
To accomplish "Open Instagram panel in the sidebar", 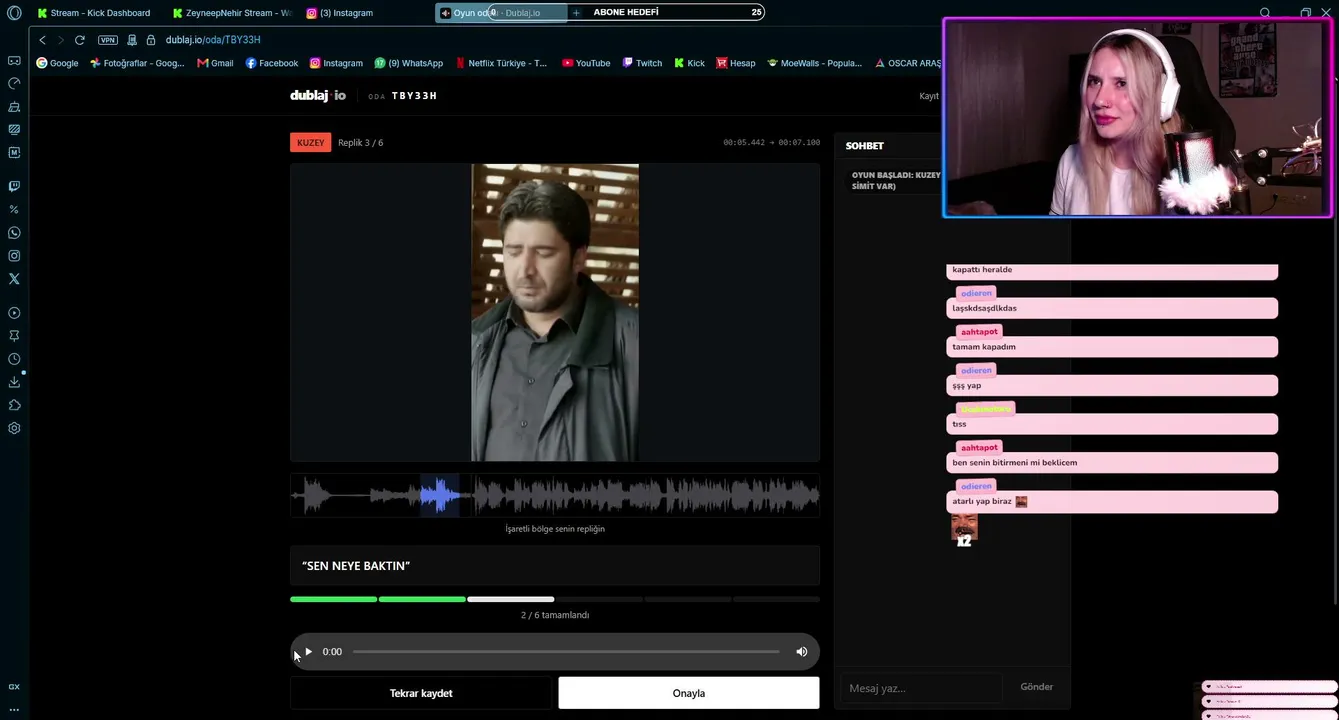I will point(14,256).
